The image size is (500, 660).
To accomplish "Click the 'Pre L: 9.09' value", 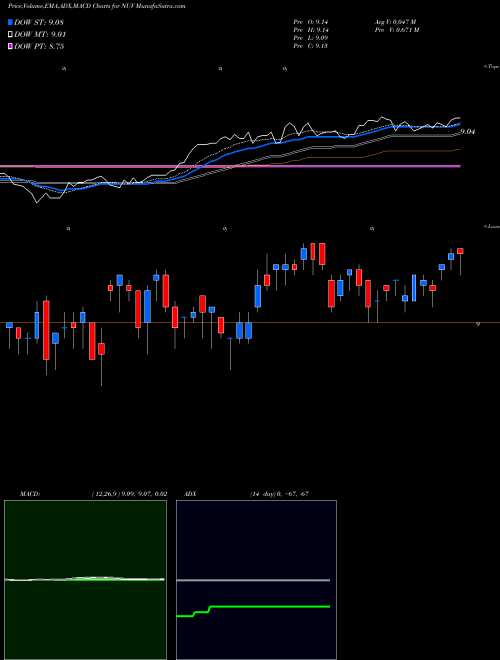I will (x=311, y=38).
